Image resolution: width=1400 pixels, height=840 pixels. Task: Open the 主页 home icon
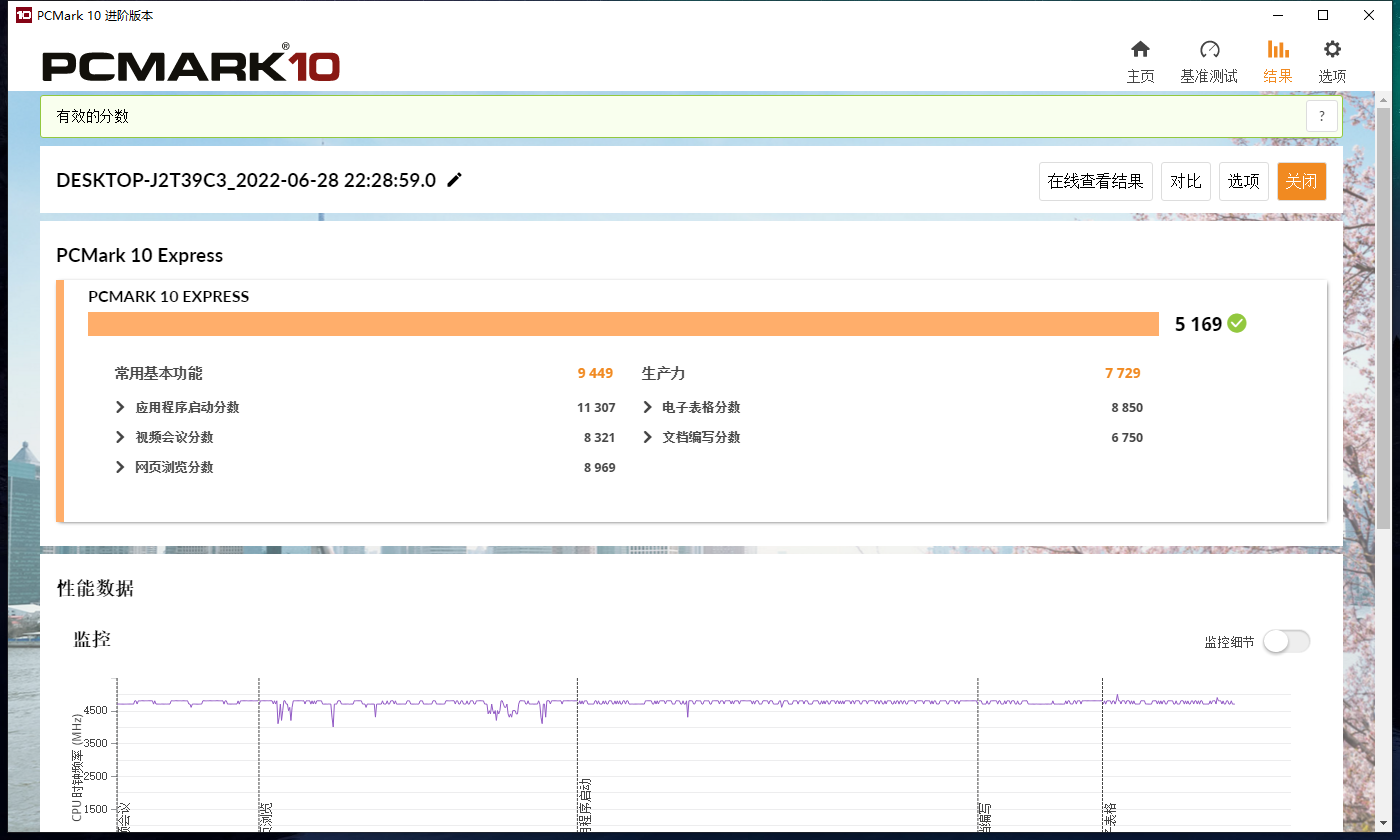click(x=1140, y=50)
